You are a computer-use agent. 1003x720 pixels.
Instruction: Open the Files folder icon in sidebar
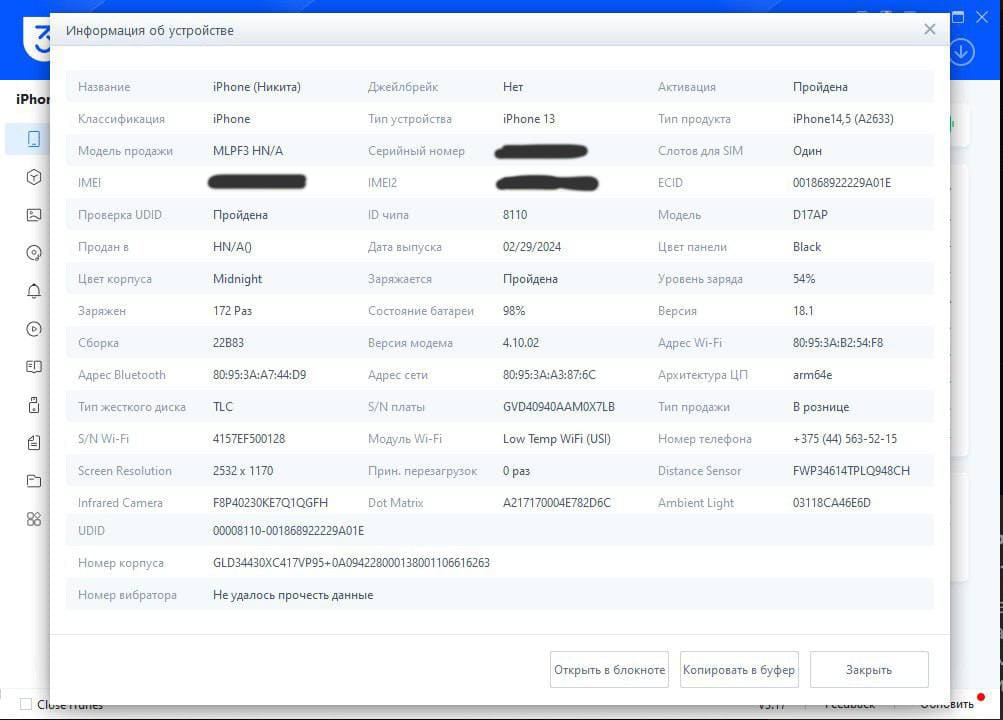34,481
